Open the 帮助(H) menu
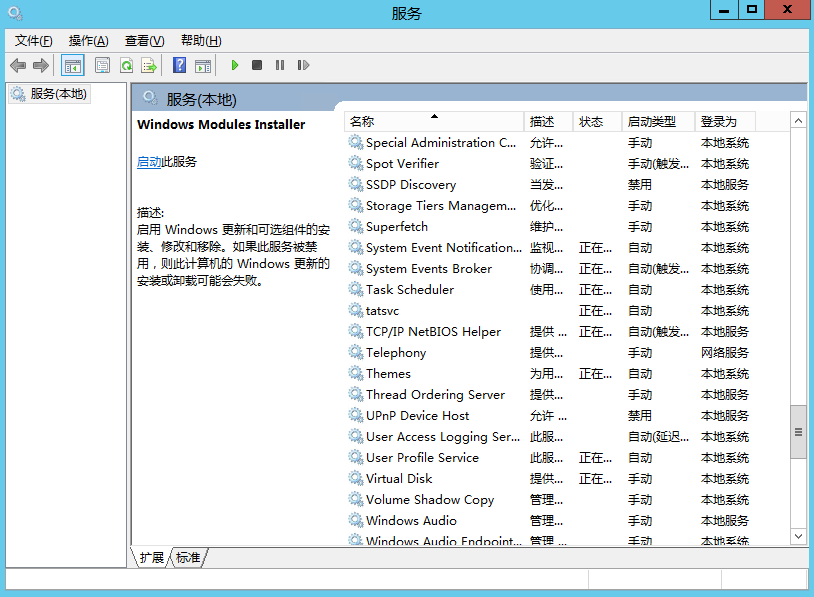The height and width of the screenshot is (597, 814). 201,40
